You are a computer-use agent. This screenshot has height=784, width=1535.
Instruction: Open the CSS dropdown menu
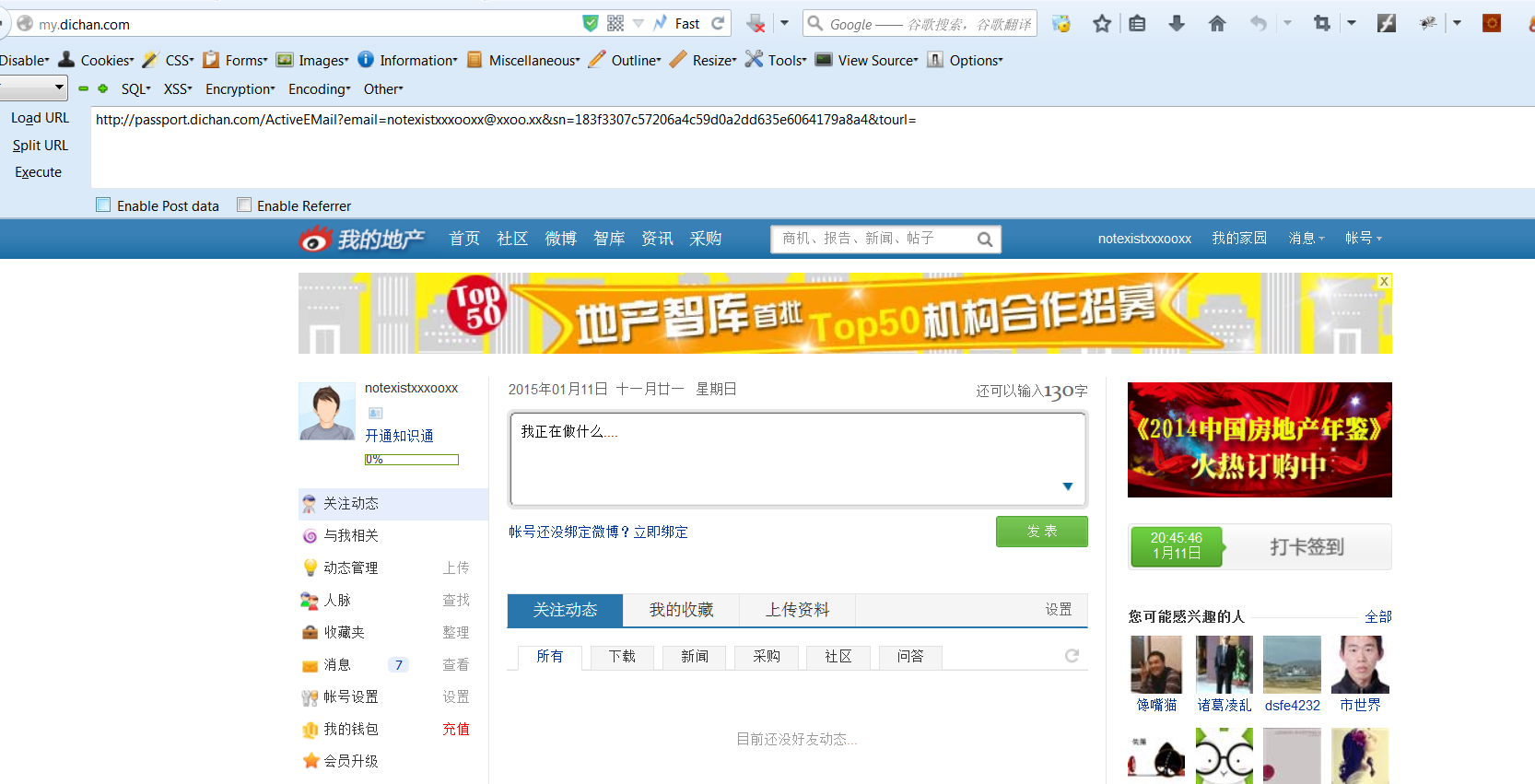(x=169, y=60)
